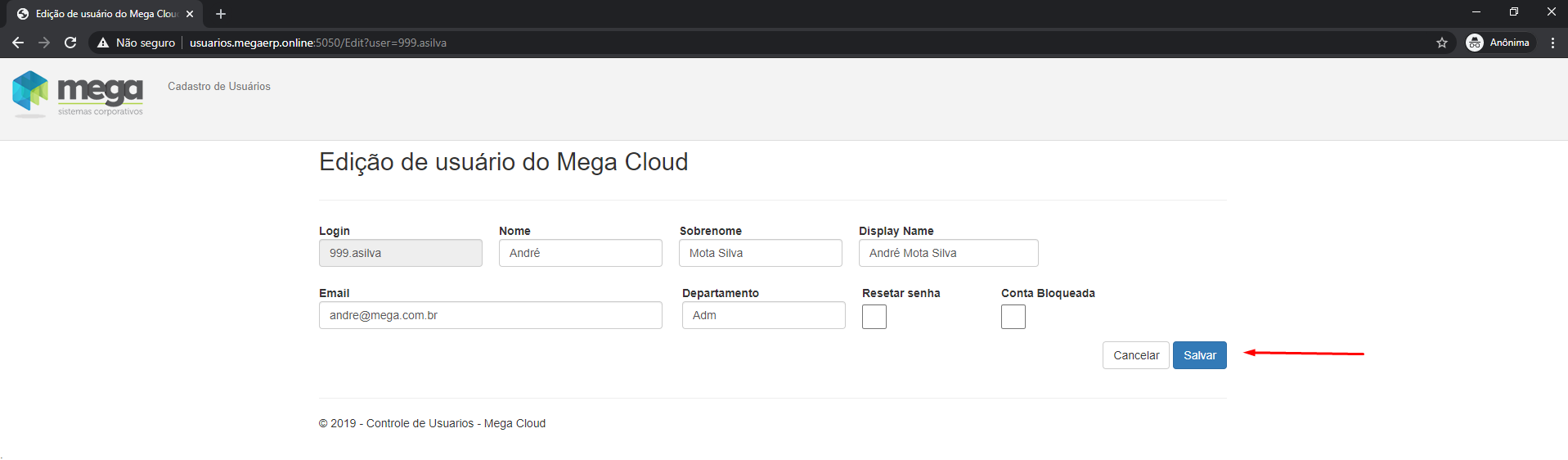Click the Departamento field with Adm
The height and width of the screenshot is (460, 1568).
763,315
